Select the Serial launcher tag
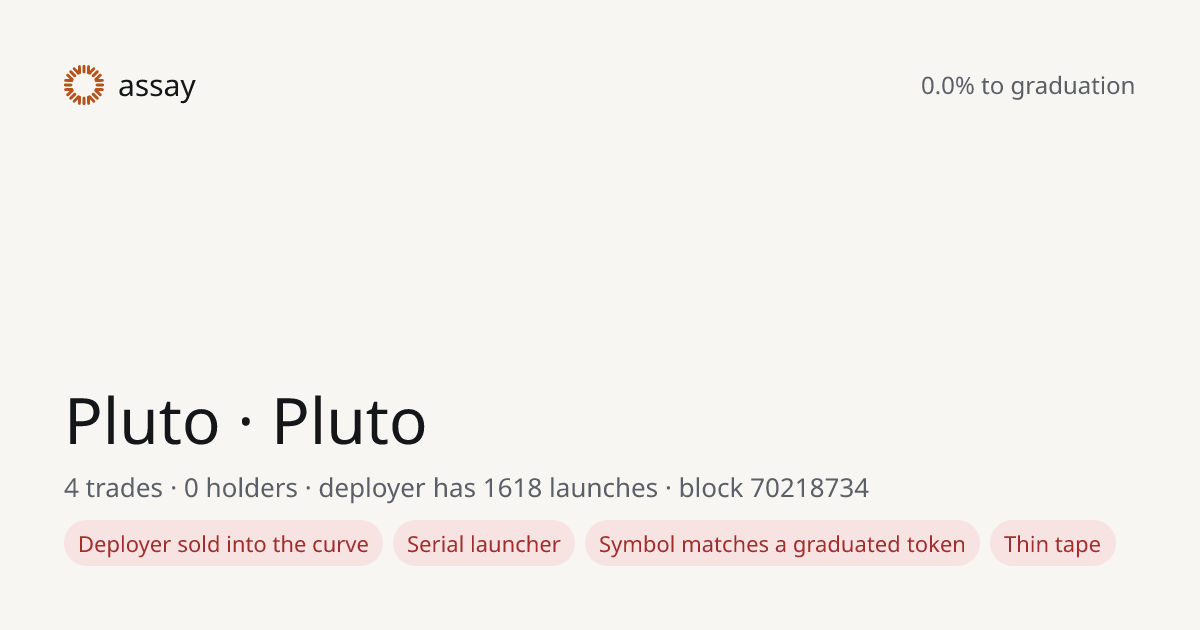 (484, 543)
